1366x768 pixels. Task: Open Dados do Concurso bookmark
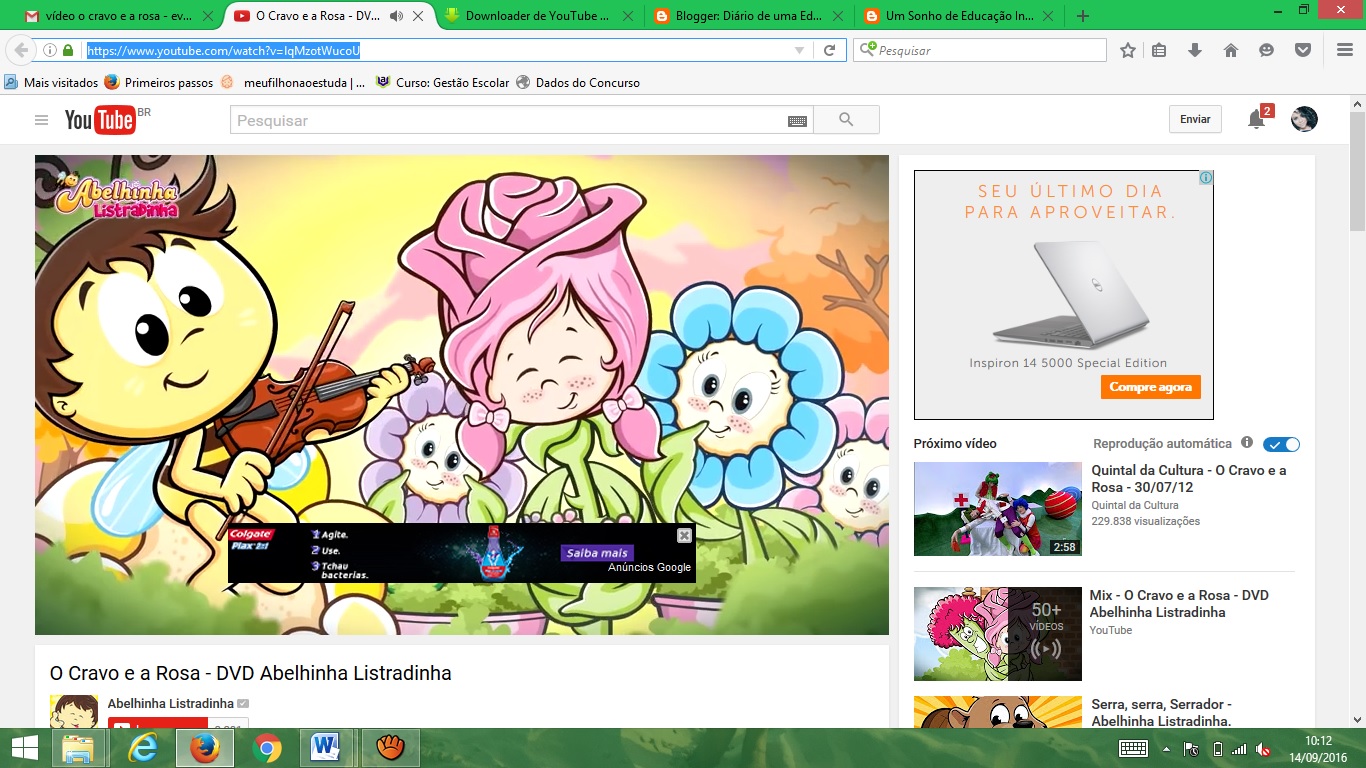(578, 83)
